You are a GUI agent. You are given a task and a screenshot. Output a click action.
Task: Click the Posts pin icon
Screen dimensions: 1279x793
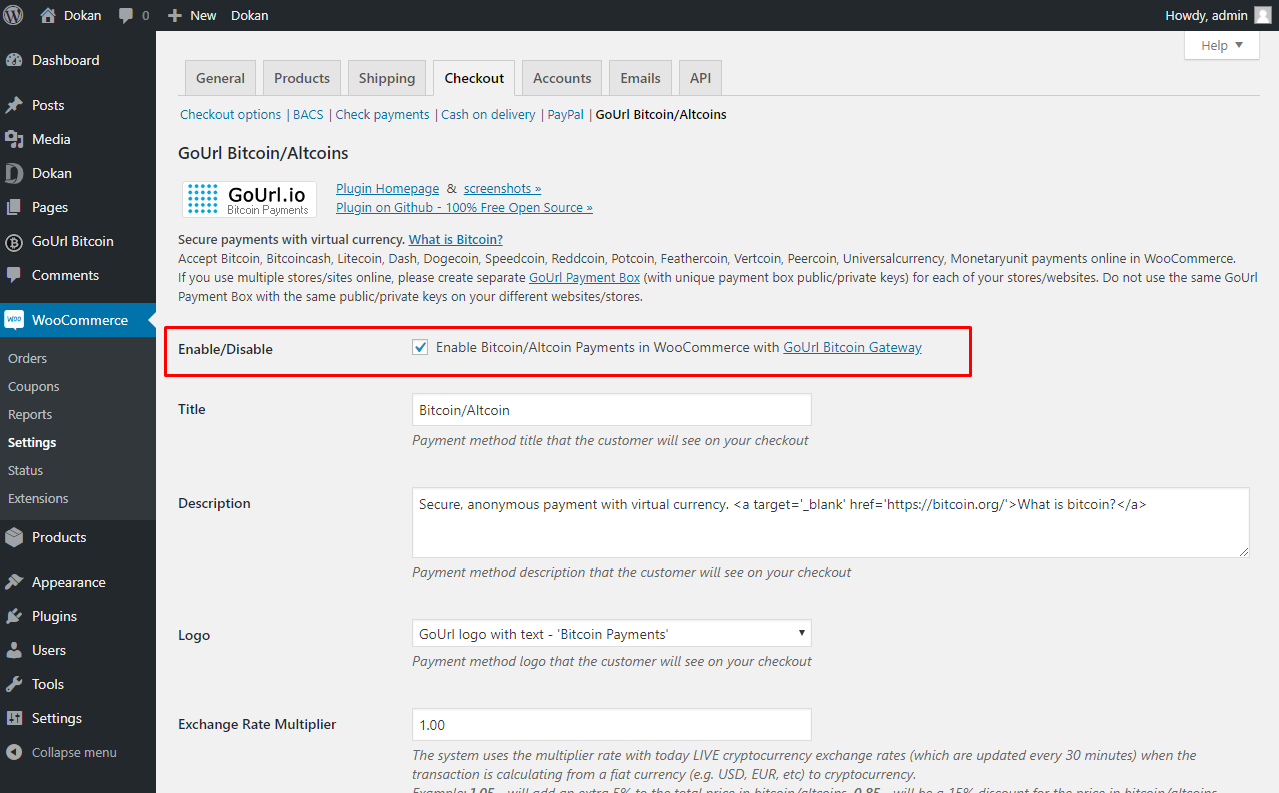point(14,105)
